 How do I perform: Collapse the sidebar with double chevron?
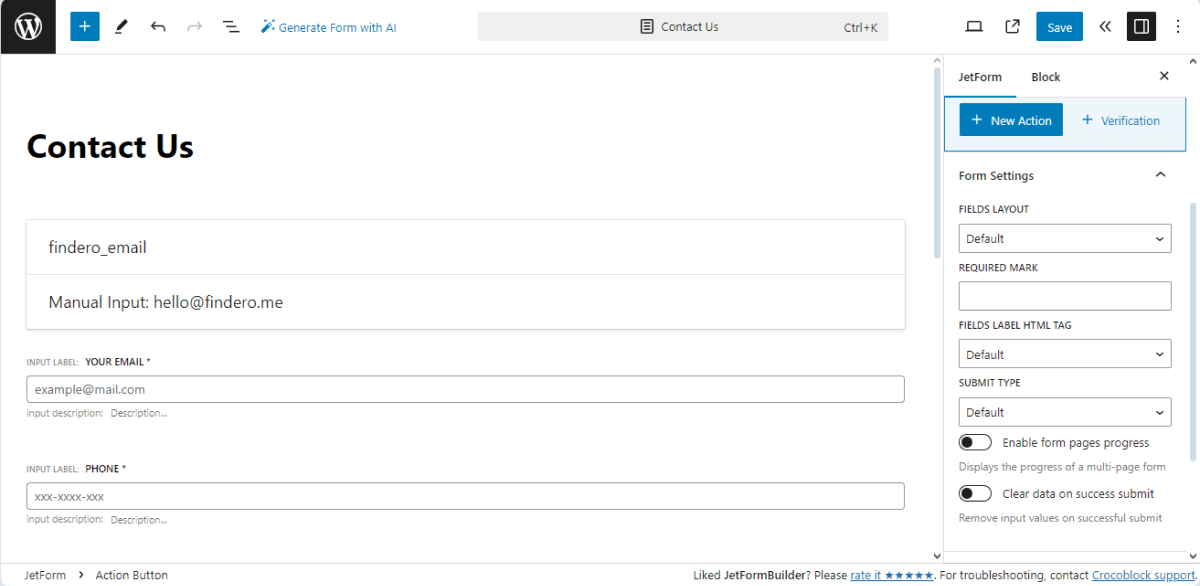1104,26
